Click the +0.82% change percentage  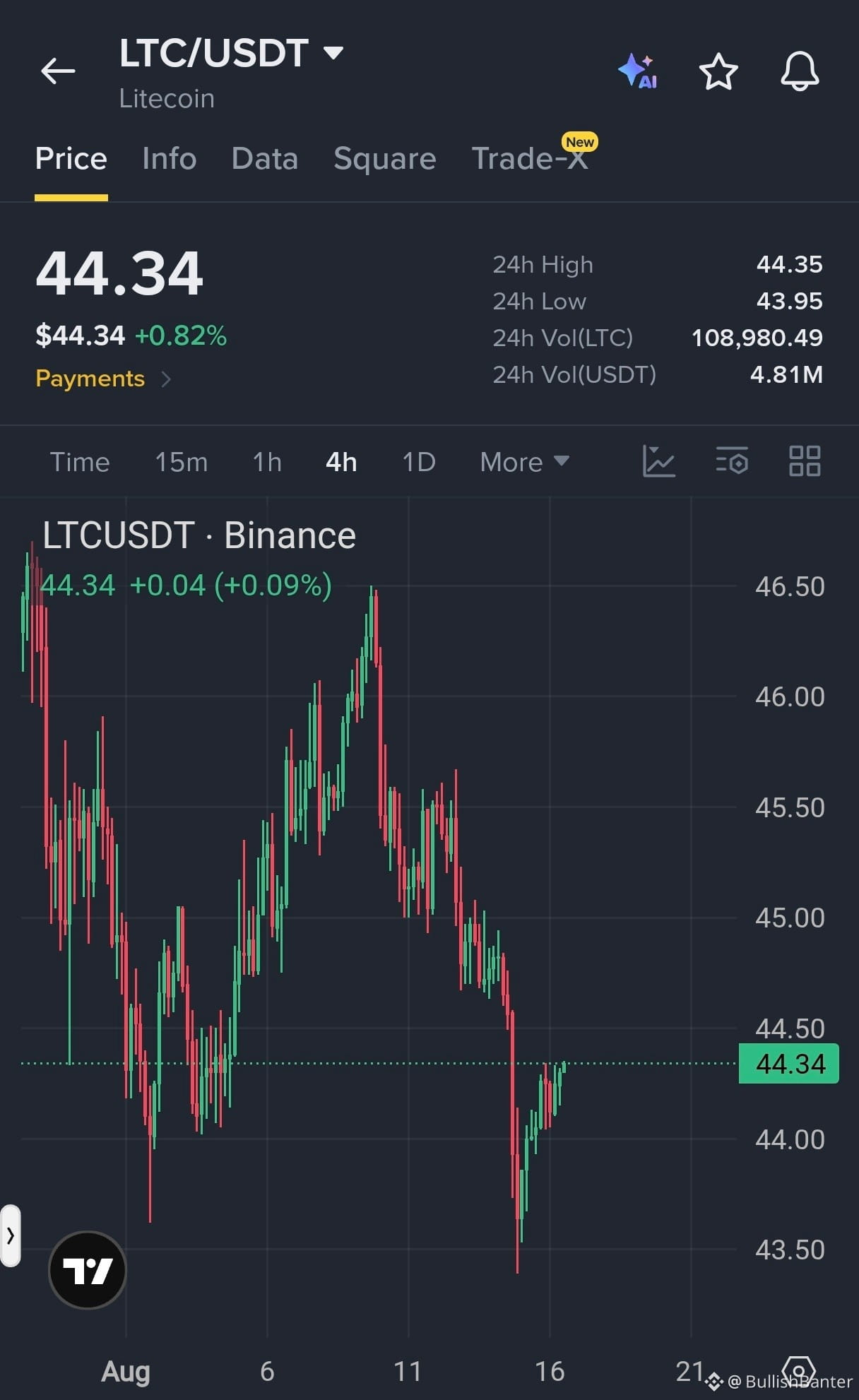(x=181, y=336)
